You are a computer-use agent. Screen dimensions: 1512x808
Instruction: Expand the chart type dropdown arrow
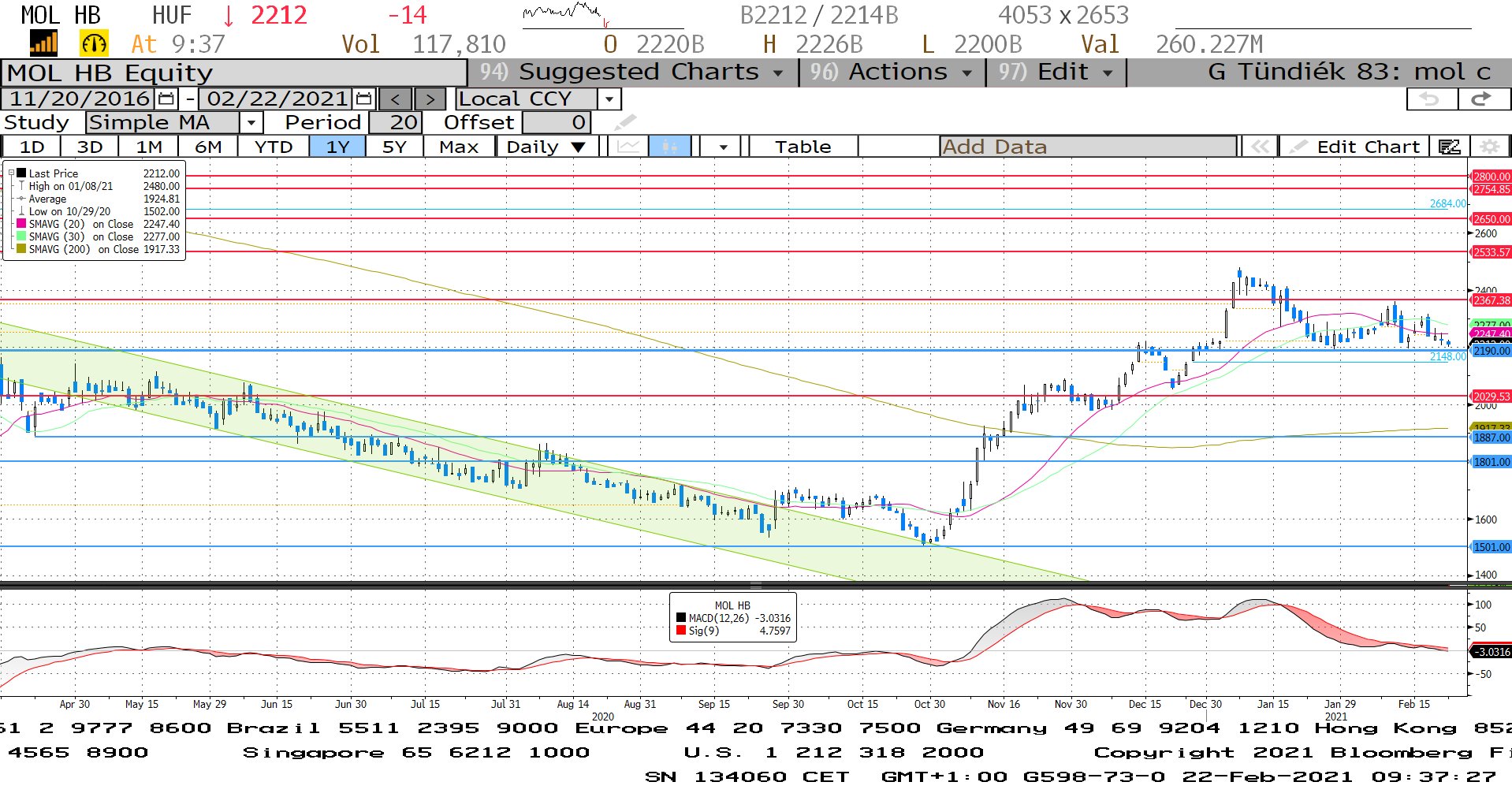pyautogui.click(x=722, y=147)
